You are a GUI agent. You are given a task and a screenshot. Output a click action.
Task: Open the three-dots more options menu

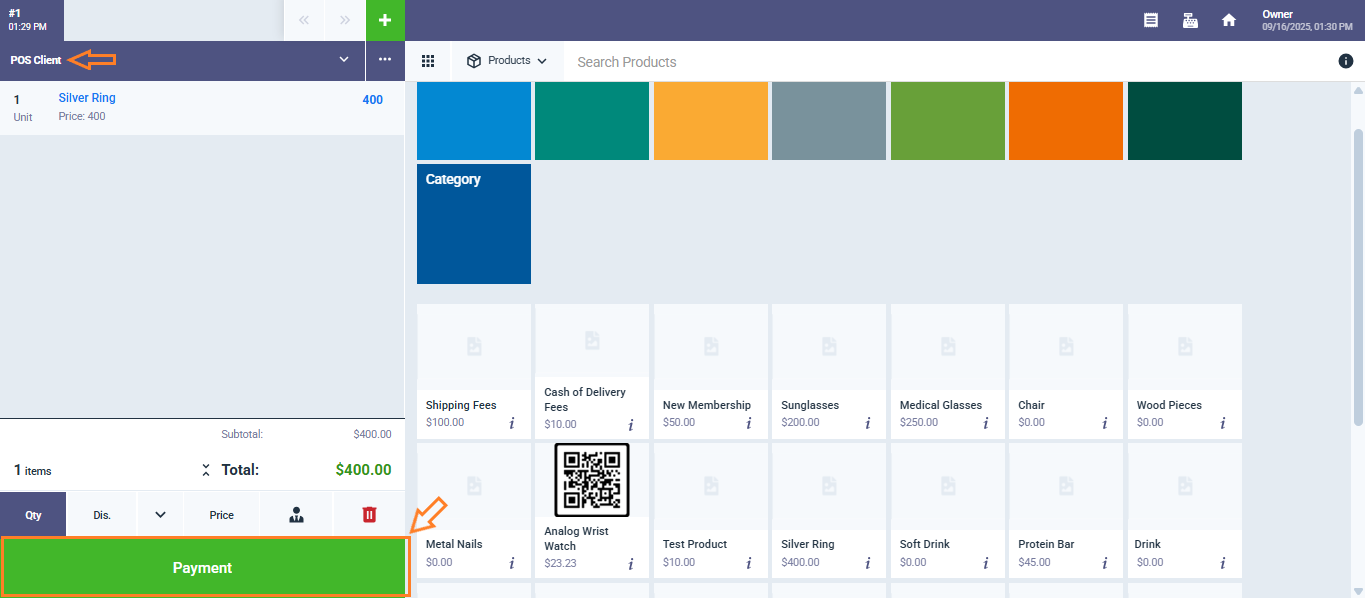385,60
